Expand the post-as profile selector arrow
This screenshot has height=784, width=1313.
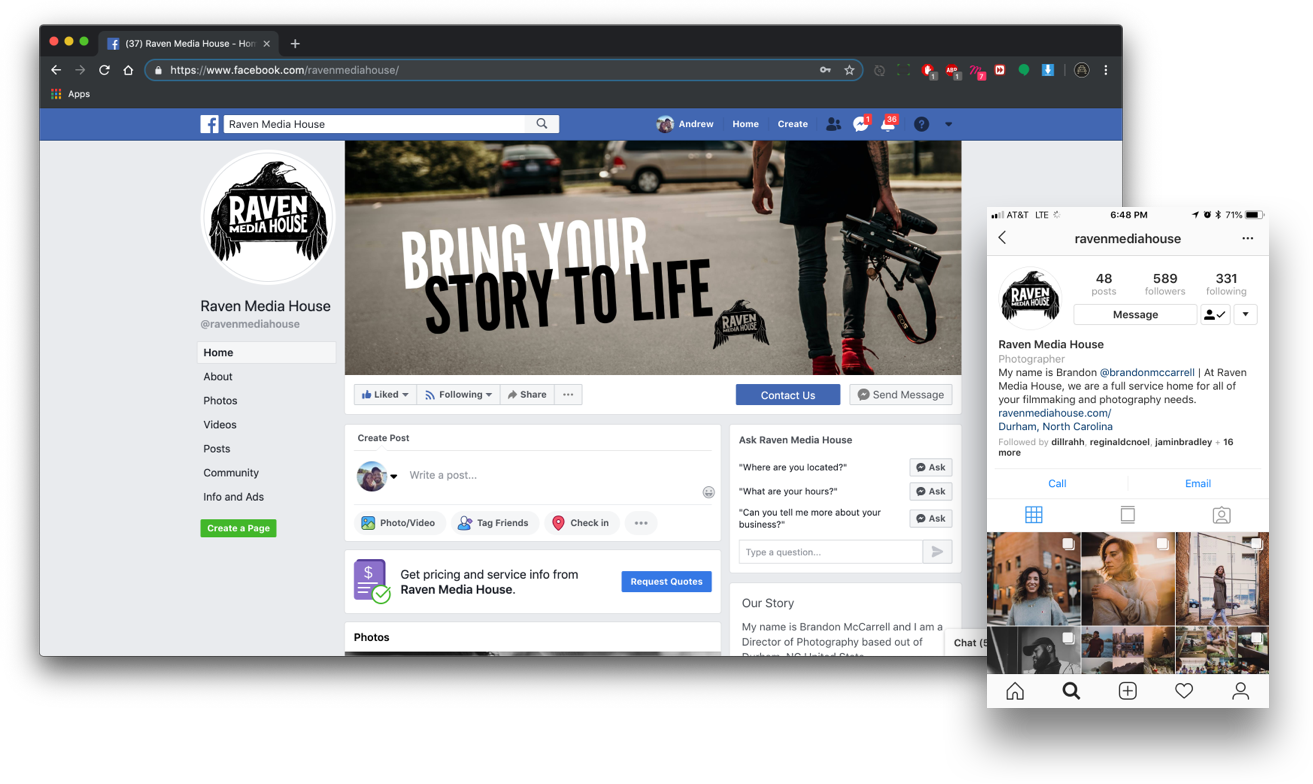click(394, 477)
